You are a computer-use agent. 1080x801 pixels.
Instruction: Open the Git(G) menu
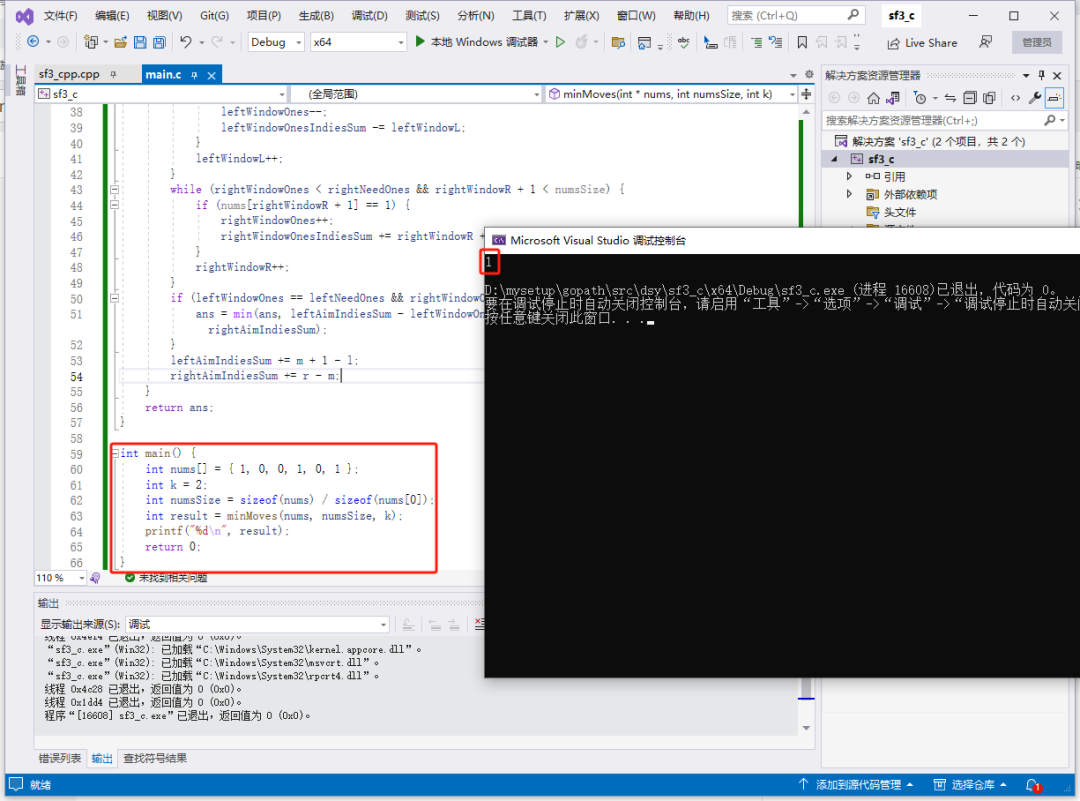214,15
